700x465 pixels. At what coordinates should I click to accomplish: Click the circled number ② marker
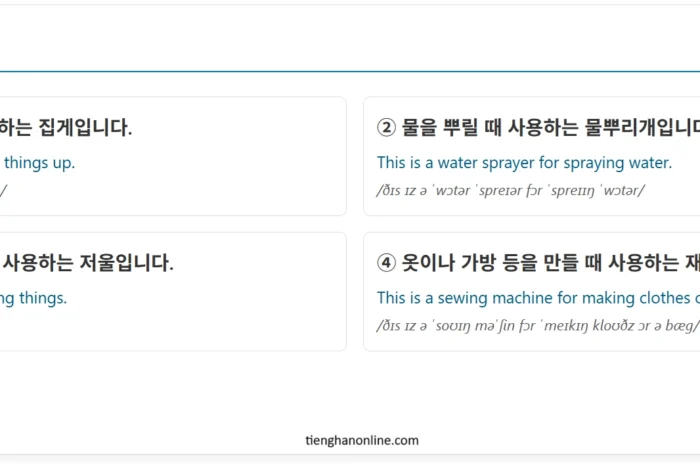(x=387, y=128)
